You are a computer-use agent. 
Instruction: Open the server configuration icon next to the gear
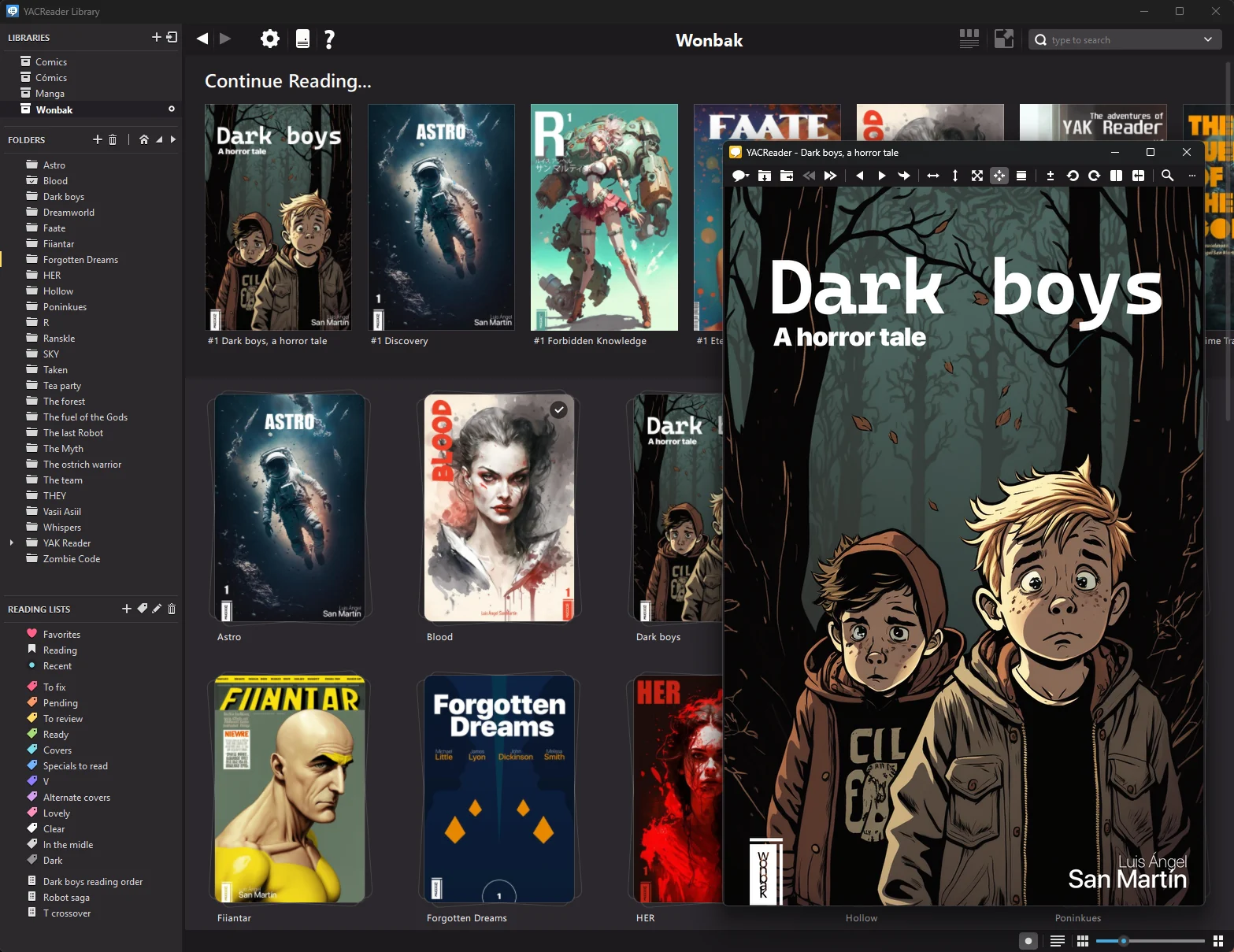coord(302,39)
